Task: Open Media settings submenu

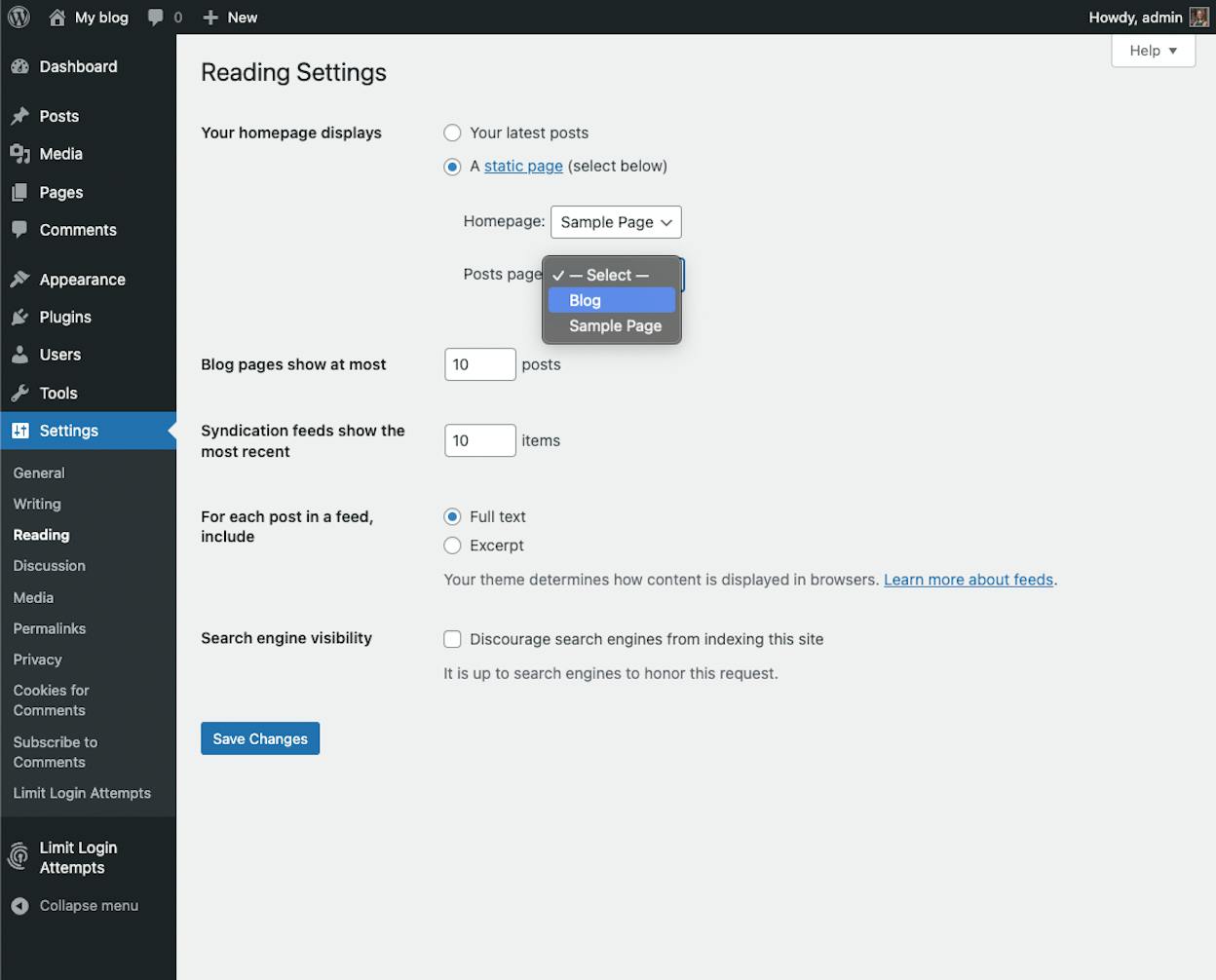Action: (33, 597)
